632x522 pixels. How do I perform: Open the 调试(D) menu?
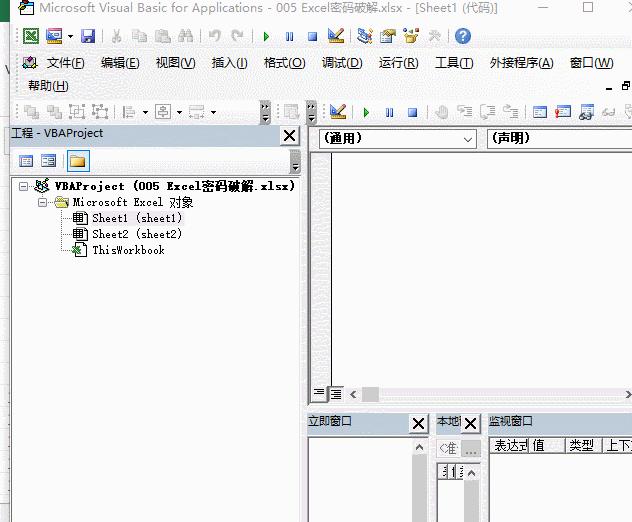coord(342,63)
